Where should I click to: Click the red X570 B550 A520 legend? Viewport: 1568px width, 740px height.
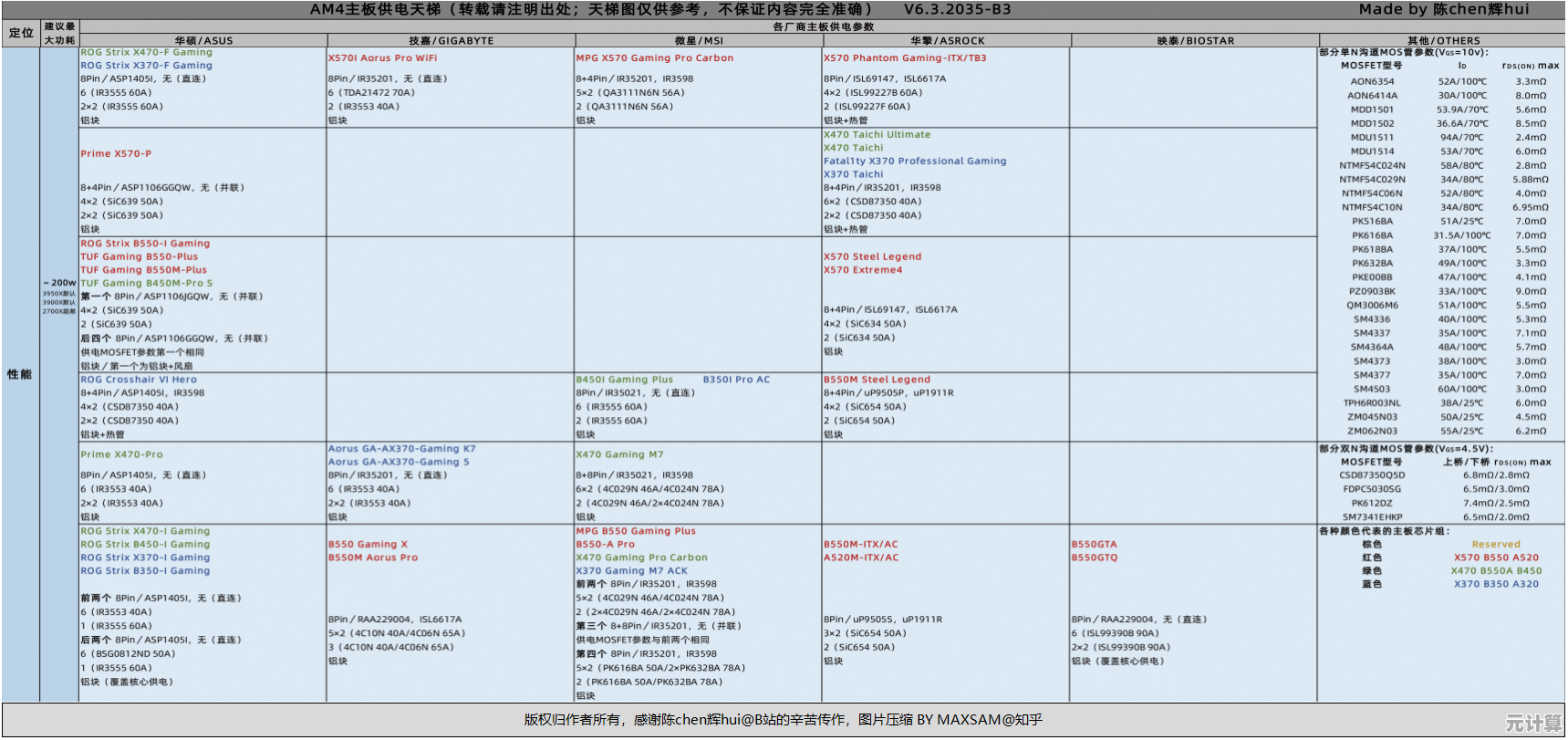coord(1496,558)
